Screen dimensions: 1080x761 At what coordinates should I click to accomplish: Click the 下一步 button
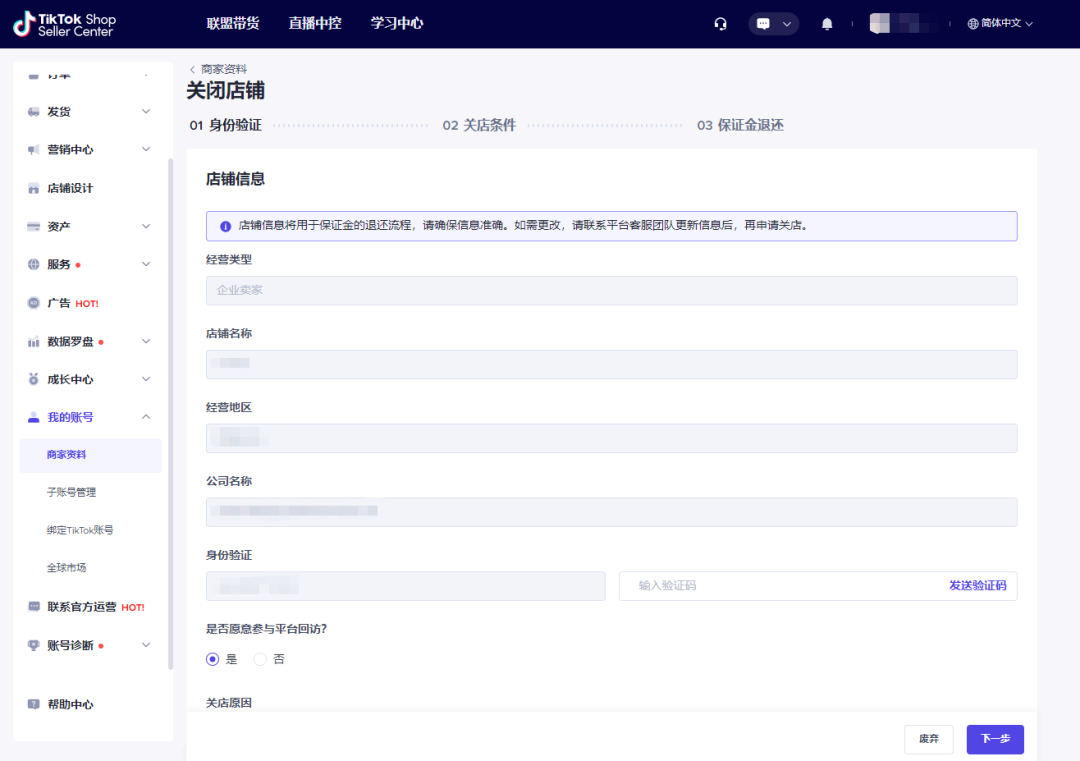pos(995,739)
